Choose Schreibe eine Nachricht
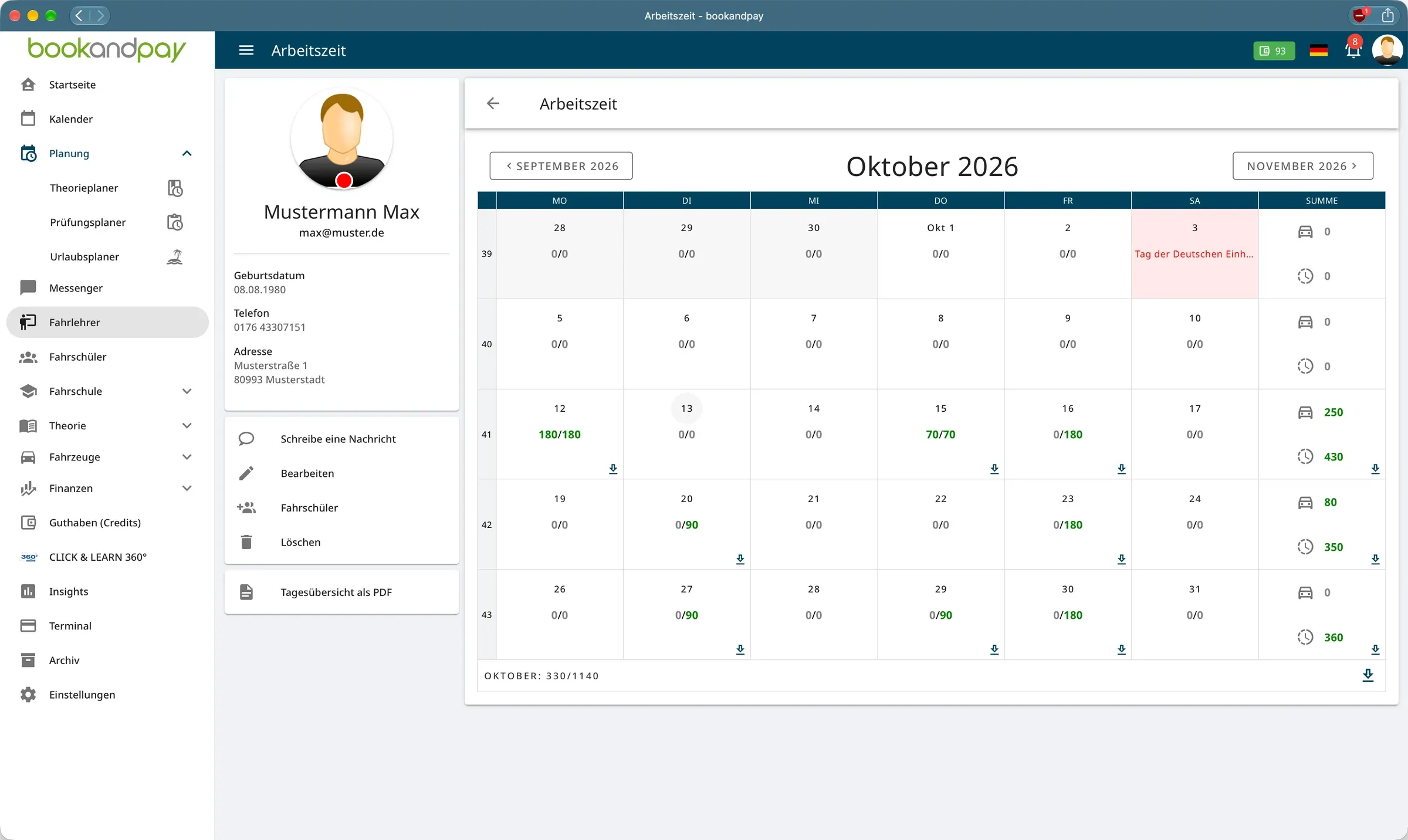Viewport: 1408px width, 840px height. (341, 439)
